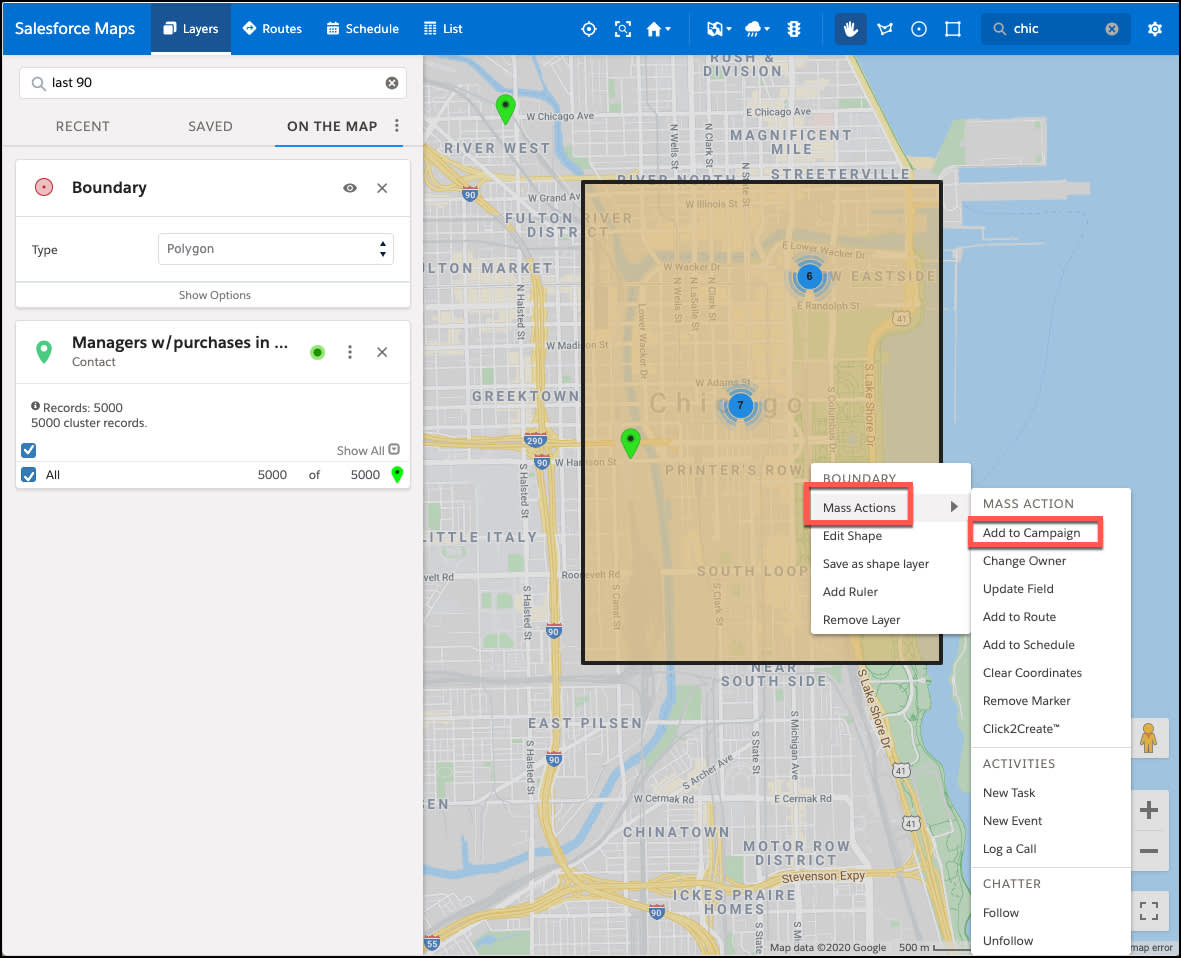
Task: Close the Boundary layer card
Action: [x=382, y=188]
